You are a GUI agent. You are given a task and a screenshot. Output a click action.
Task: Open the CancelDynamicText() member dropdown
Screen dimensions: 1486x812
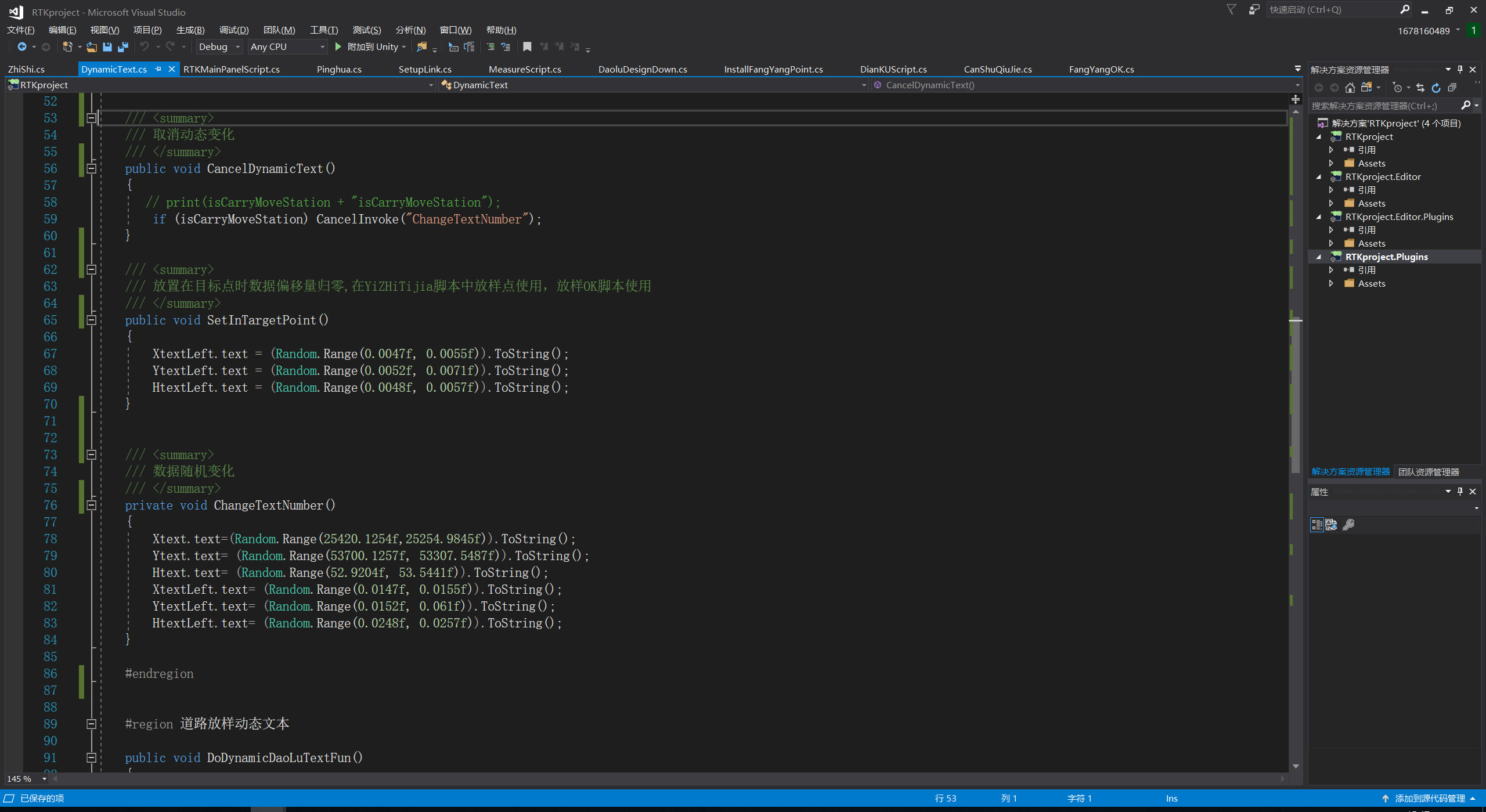1085,85
